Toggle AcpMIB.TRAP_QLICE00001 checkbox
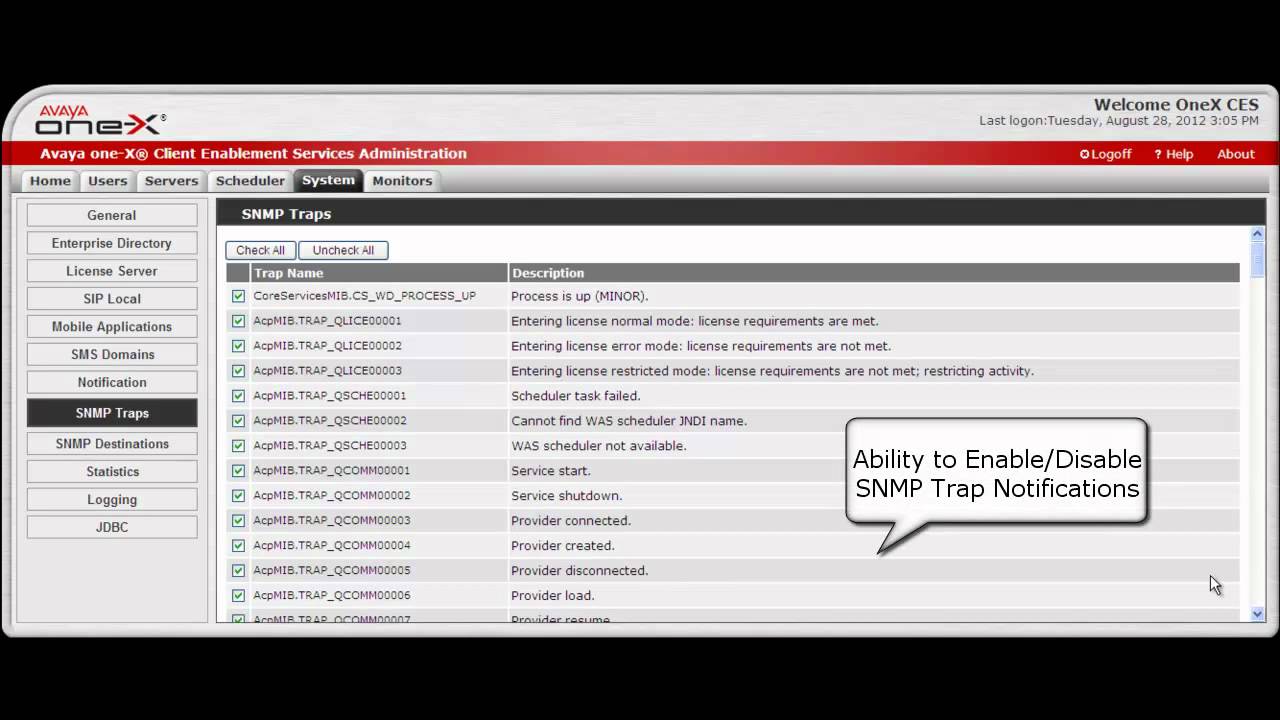Viewport: 1280px width, 720px height. tap(238, 321)
